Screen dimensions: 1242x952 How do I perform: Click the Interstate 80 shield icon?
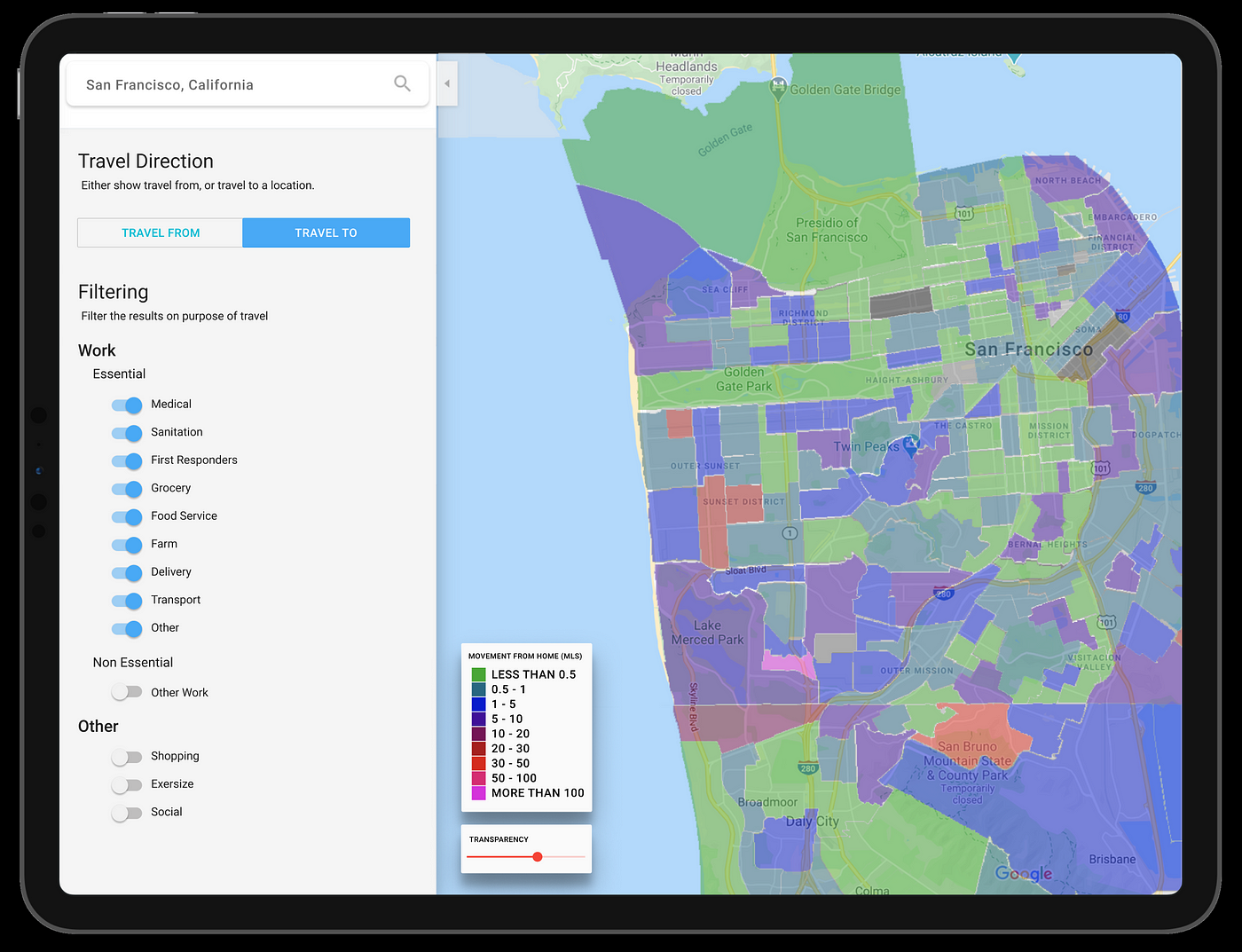[x=1123, y=317]
